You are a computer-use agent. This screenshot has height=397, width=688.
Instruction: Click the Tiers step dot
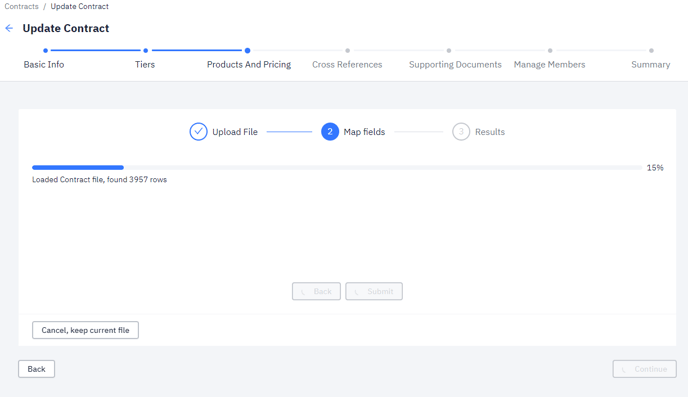coord(146,50)
